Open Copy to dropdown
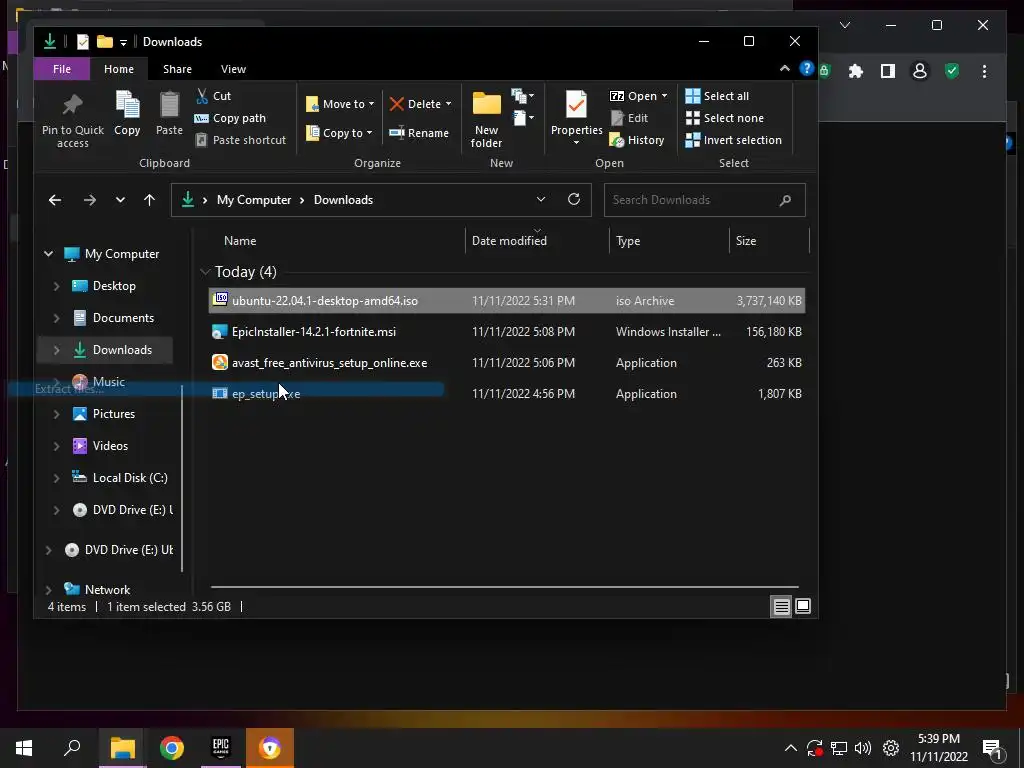This screenshot has width=1024, height=768. coord(340,133)
